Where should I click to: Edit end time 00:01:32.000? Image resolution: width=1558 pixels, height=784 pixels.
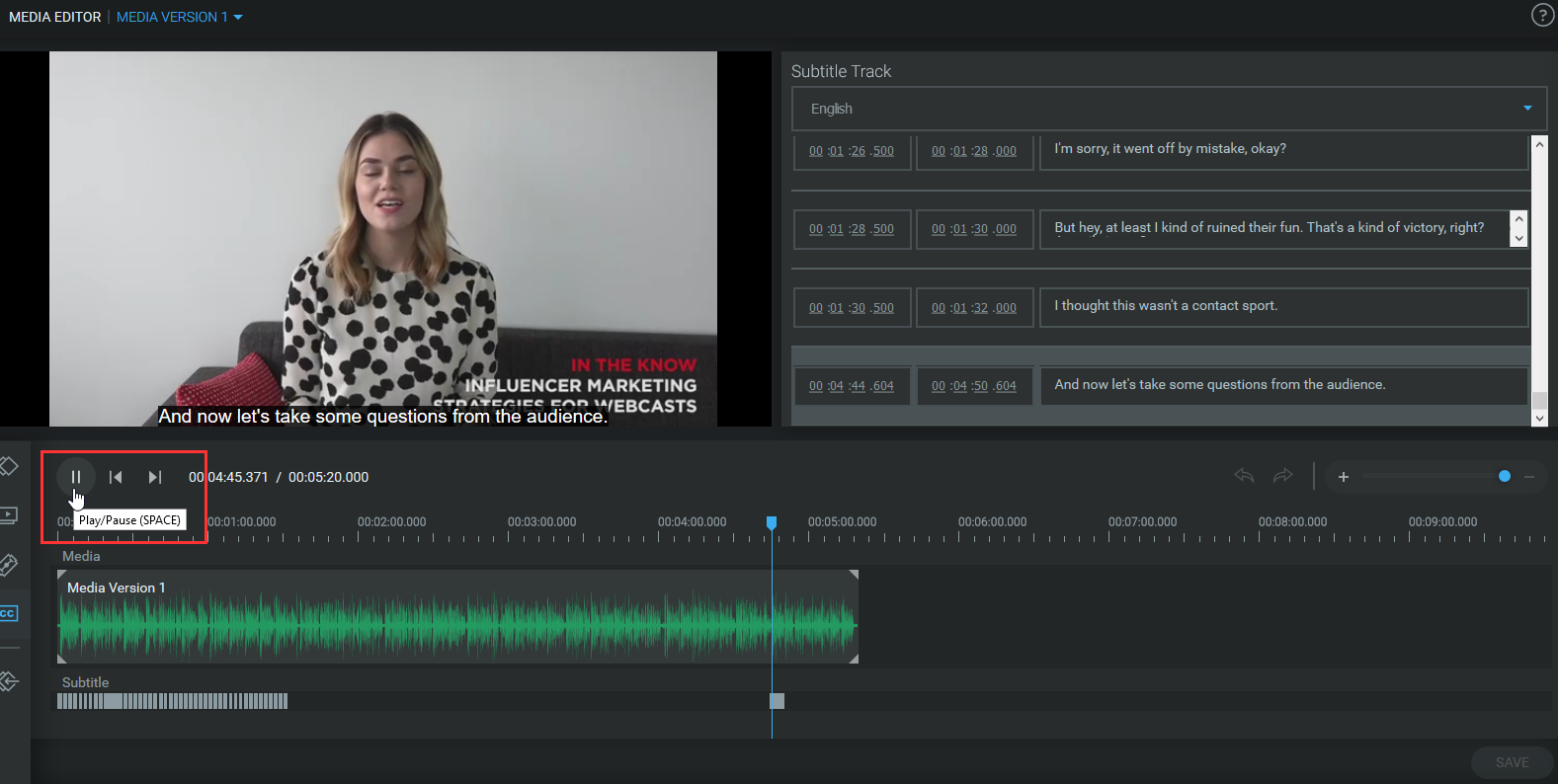[x=974, y=308]
